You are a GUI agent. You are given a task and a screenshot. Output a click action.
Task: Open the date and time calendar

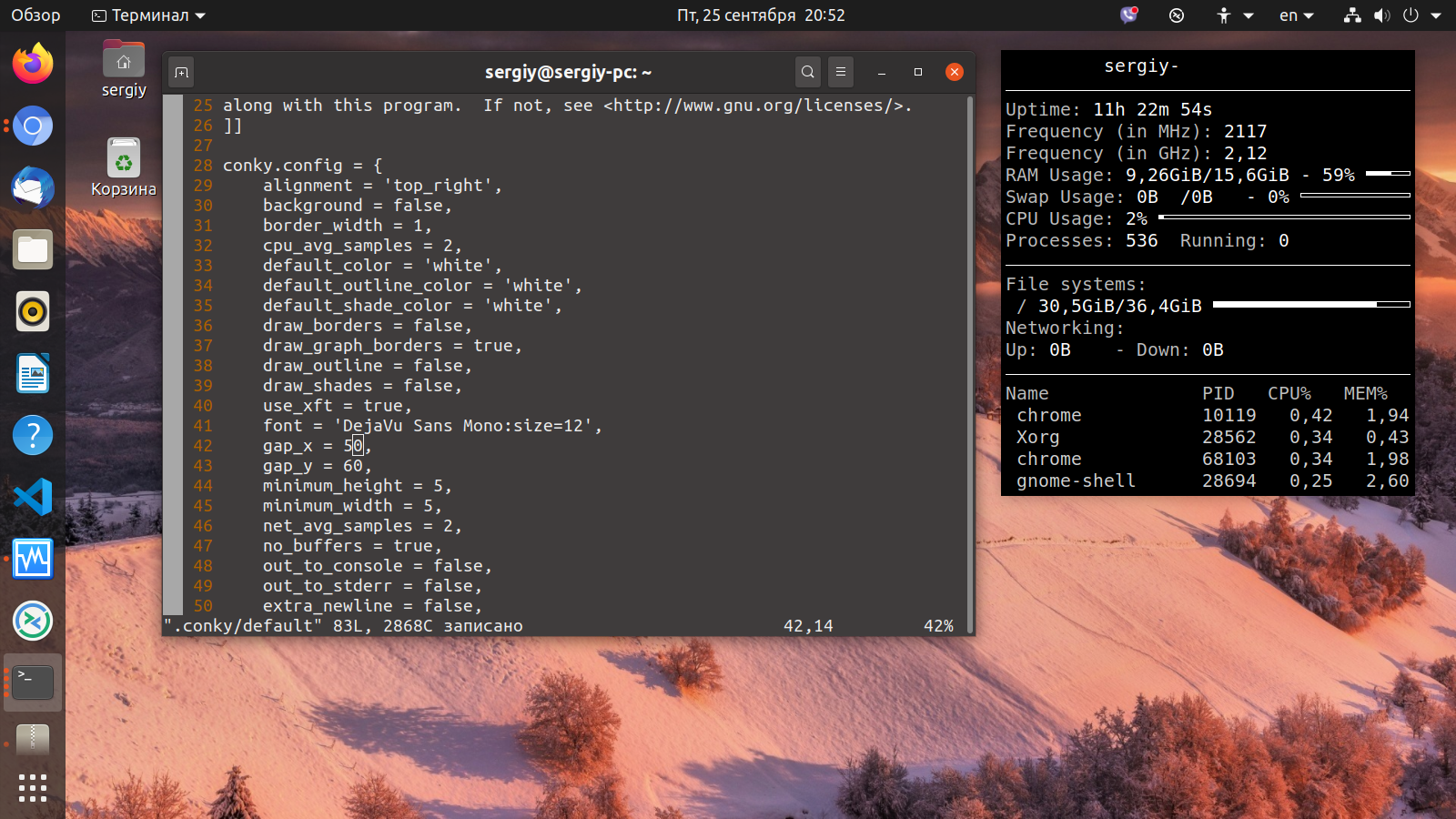pyautogui.click(x=761, y=15)
